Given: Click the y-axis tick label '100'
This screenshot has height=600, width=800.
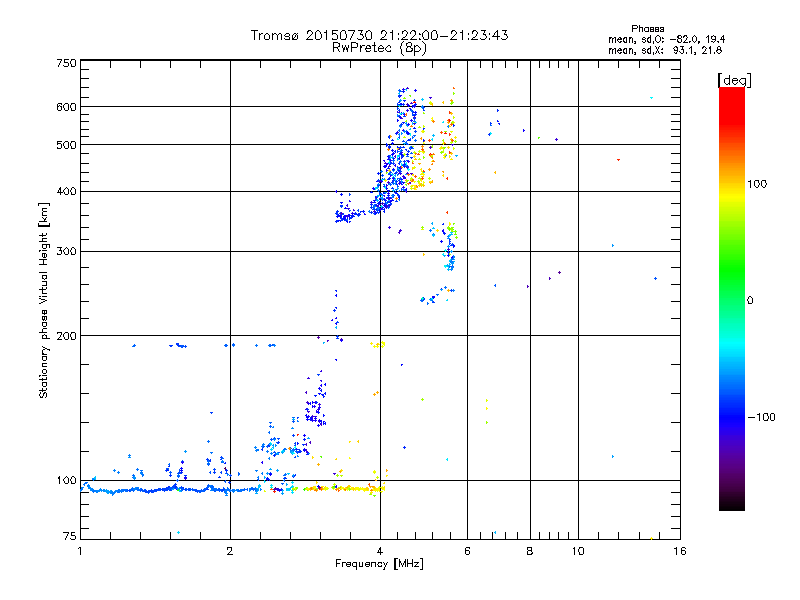Looking at the screenshot, I should coord(66,481).
